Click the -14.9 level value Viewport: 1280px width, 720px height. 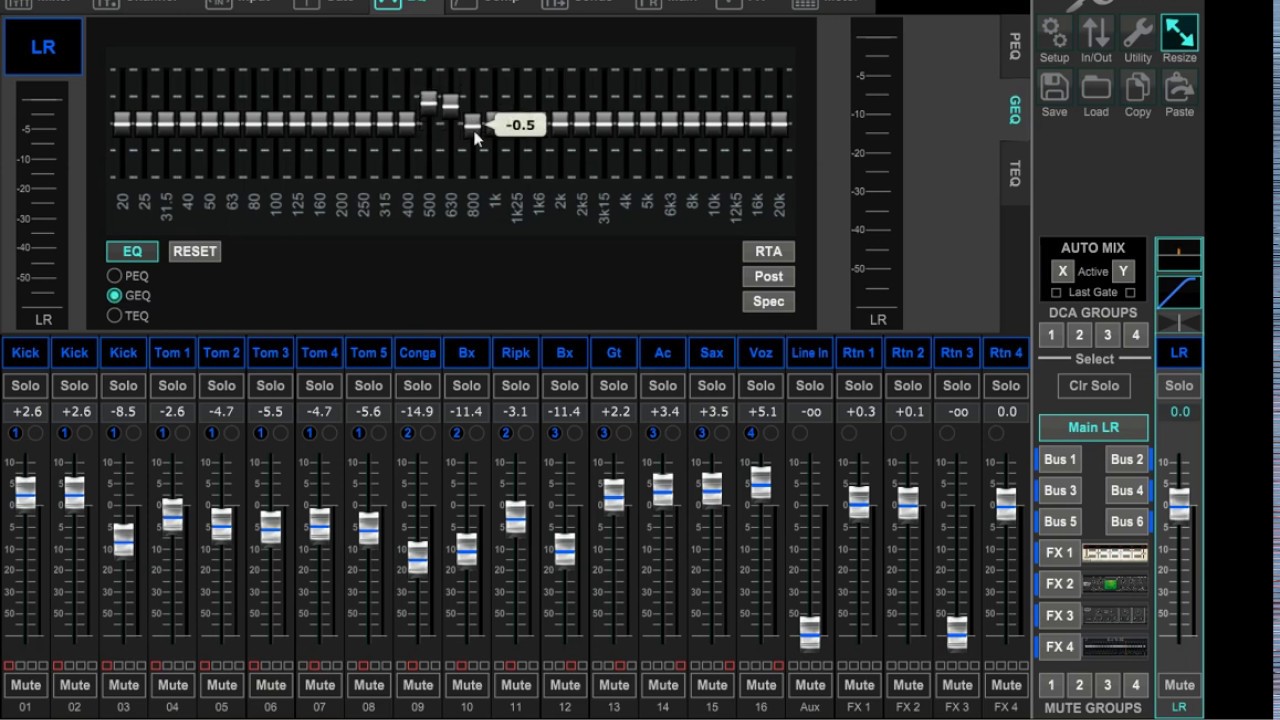(x=418, y=412)
